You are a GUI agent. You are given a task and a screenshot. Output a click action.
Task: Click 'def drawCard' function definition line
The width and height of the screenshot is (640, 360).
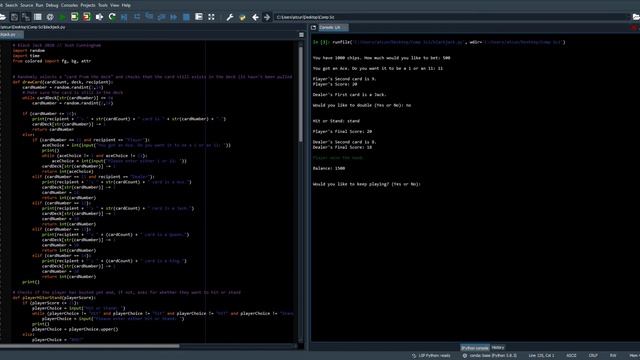(x=63, y=82)
